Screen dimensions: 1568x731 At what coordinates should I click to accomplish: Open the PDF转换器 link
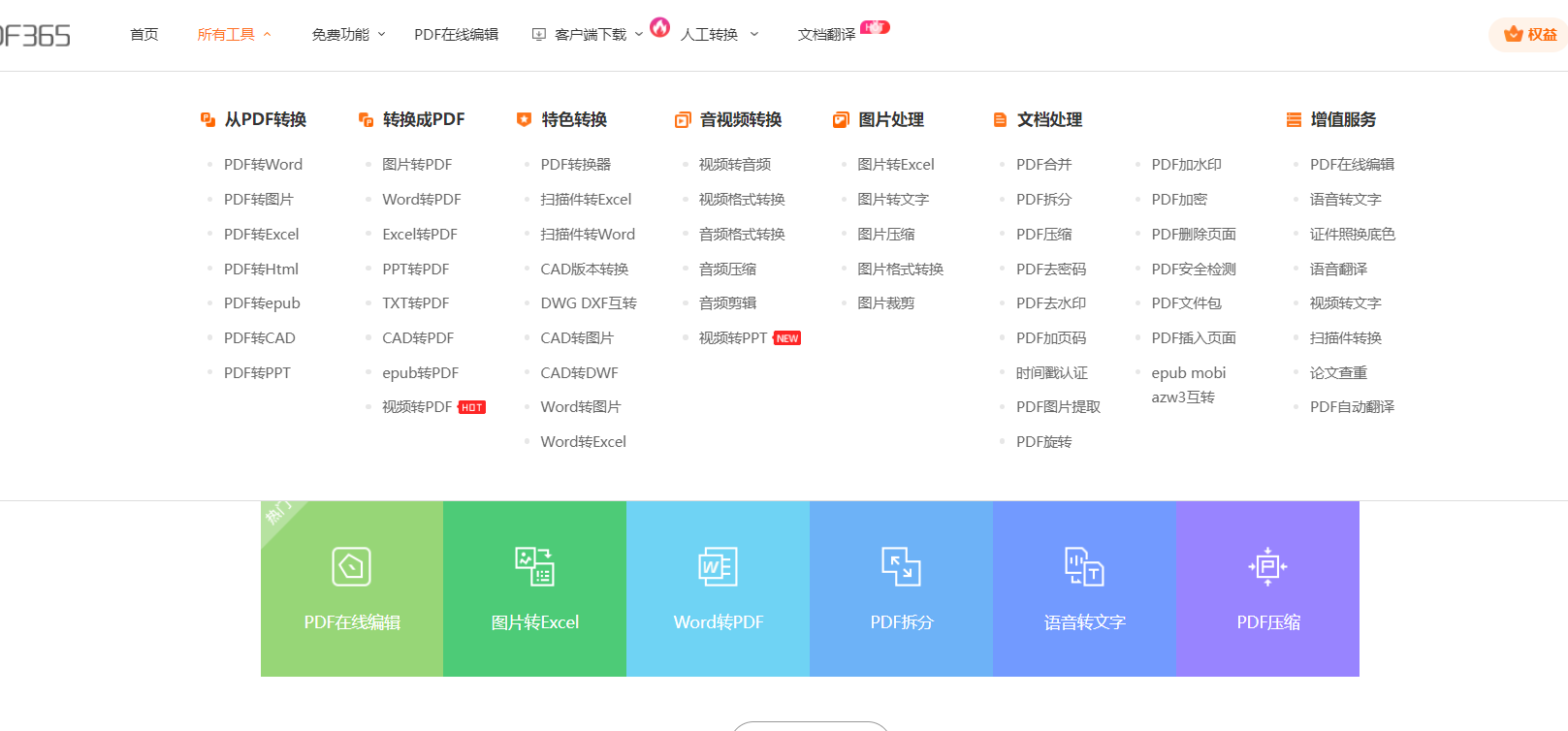pyautogui.click(x=575, y=165)
